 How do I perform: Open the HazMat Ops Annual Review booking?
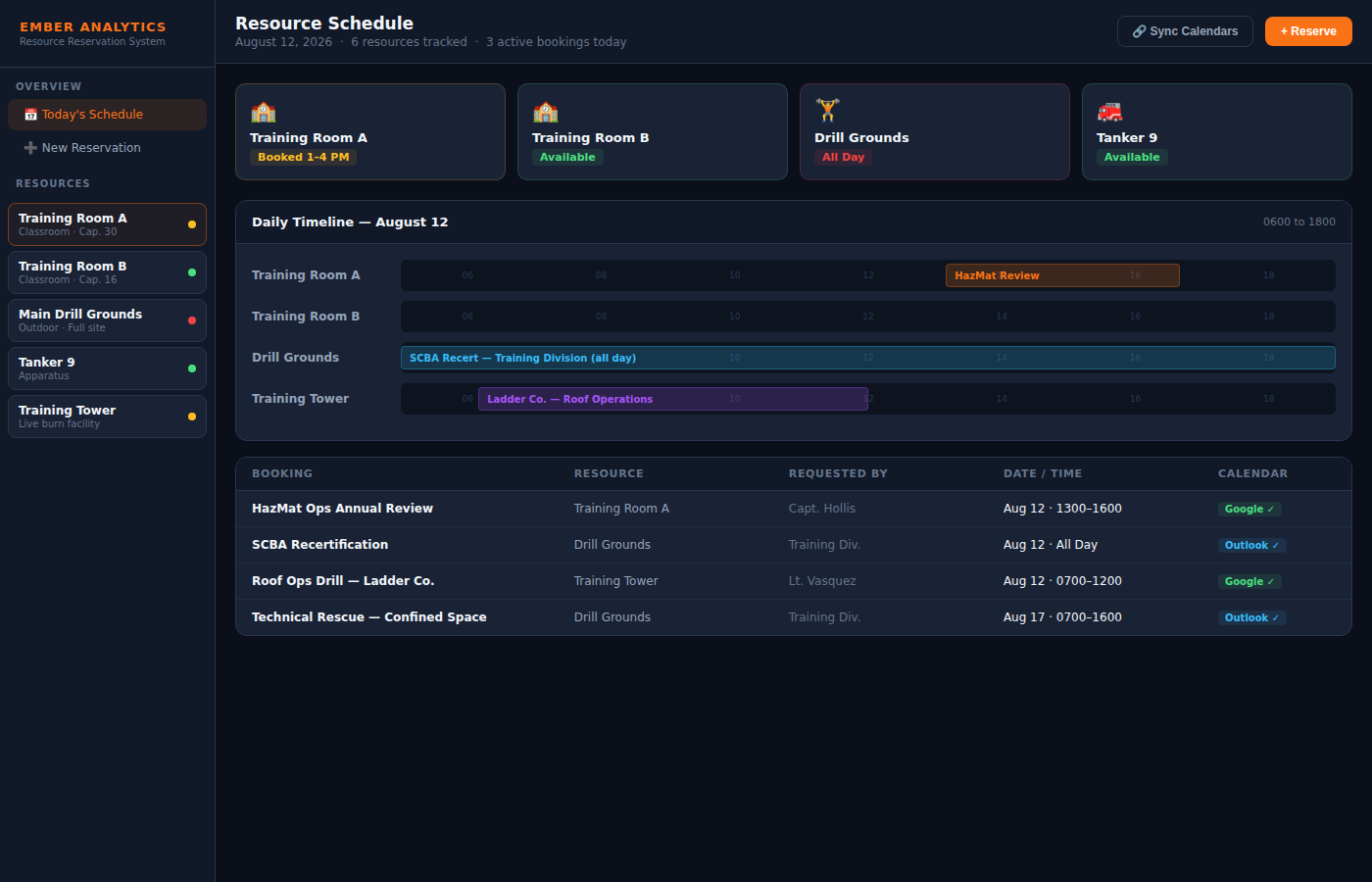[794, 509]
